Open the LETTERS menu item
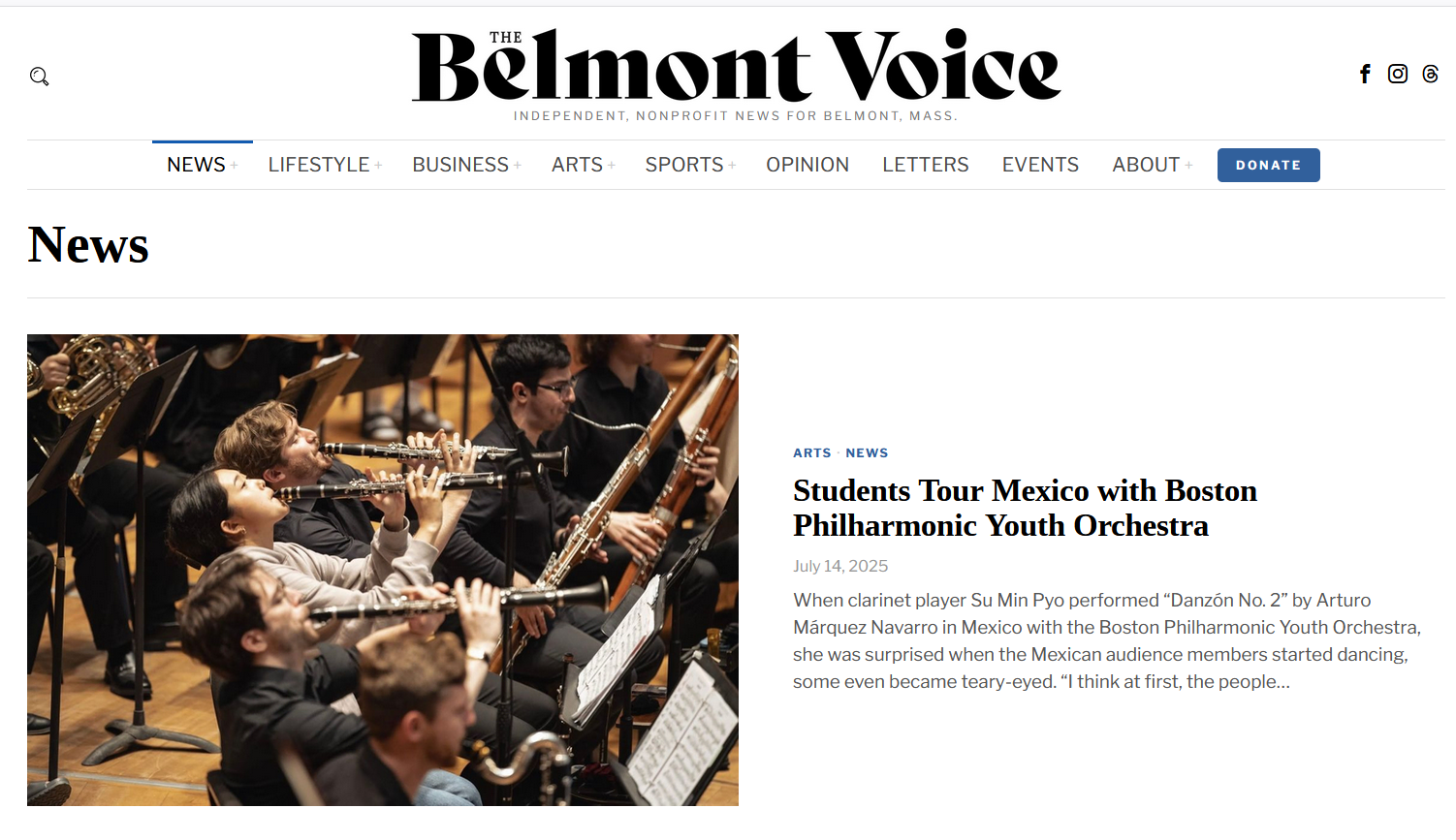This screenshot has height=840, width=1456. [x=926, y=165]
